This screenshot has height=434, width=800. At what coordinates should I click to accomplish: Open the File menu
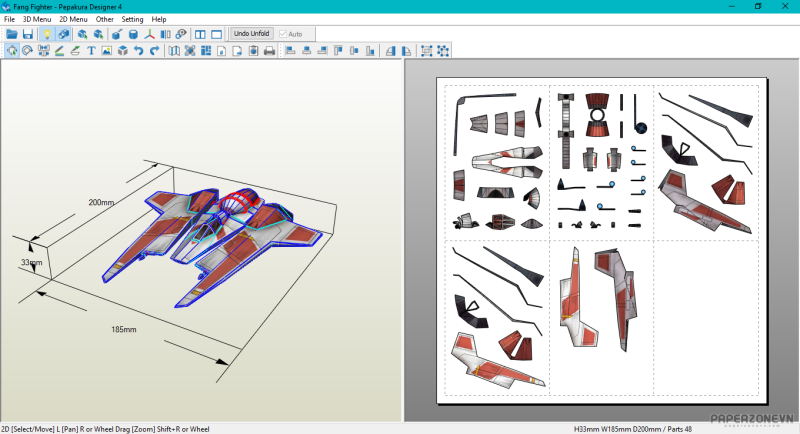(9, 19)
